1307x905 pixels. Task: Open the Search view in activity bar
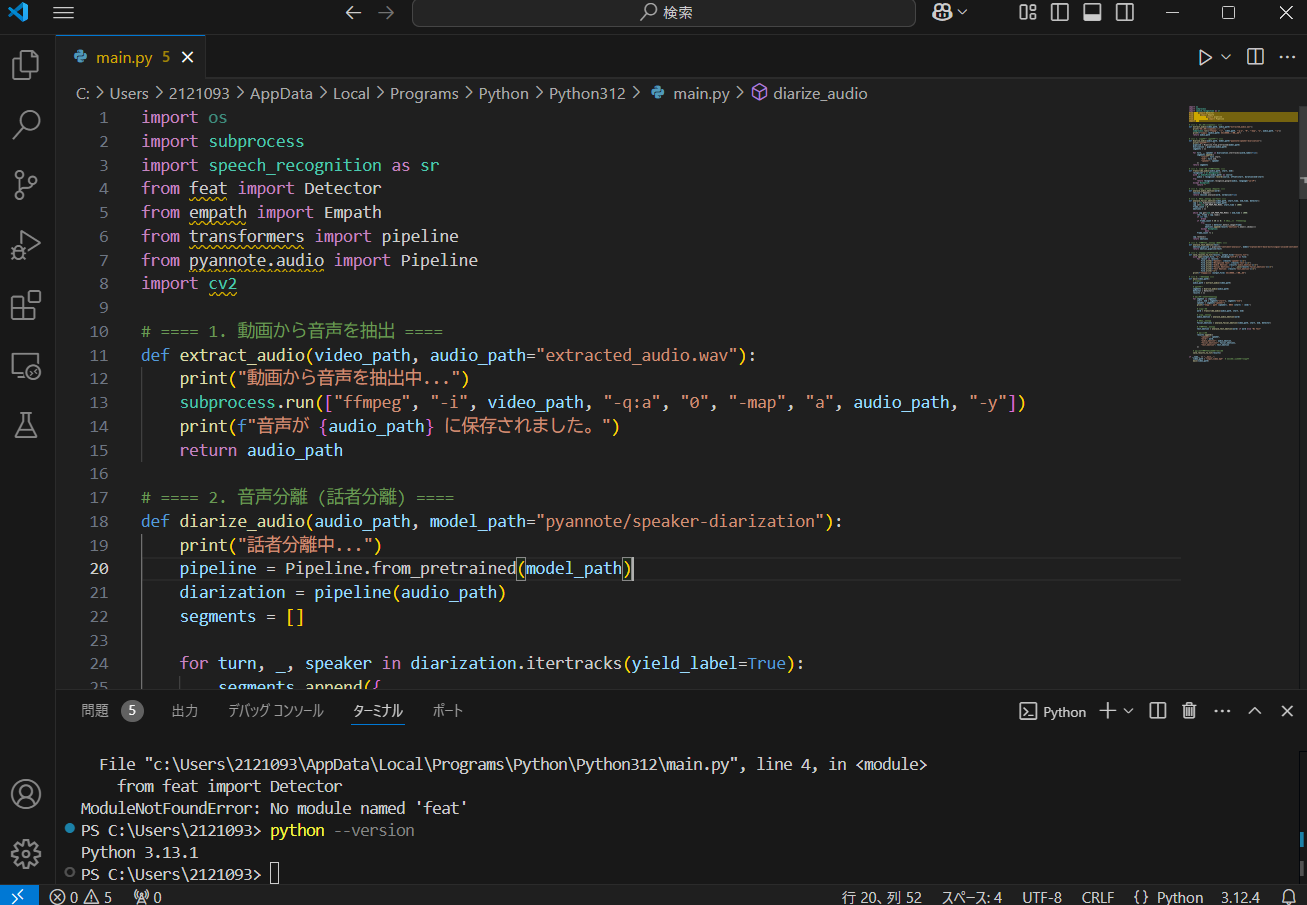click(25, 125)
